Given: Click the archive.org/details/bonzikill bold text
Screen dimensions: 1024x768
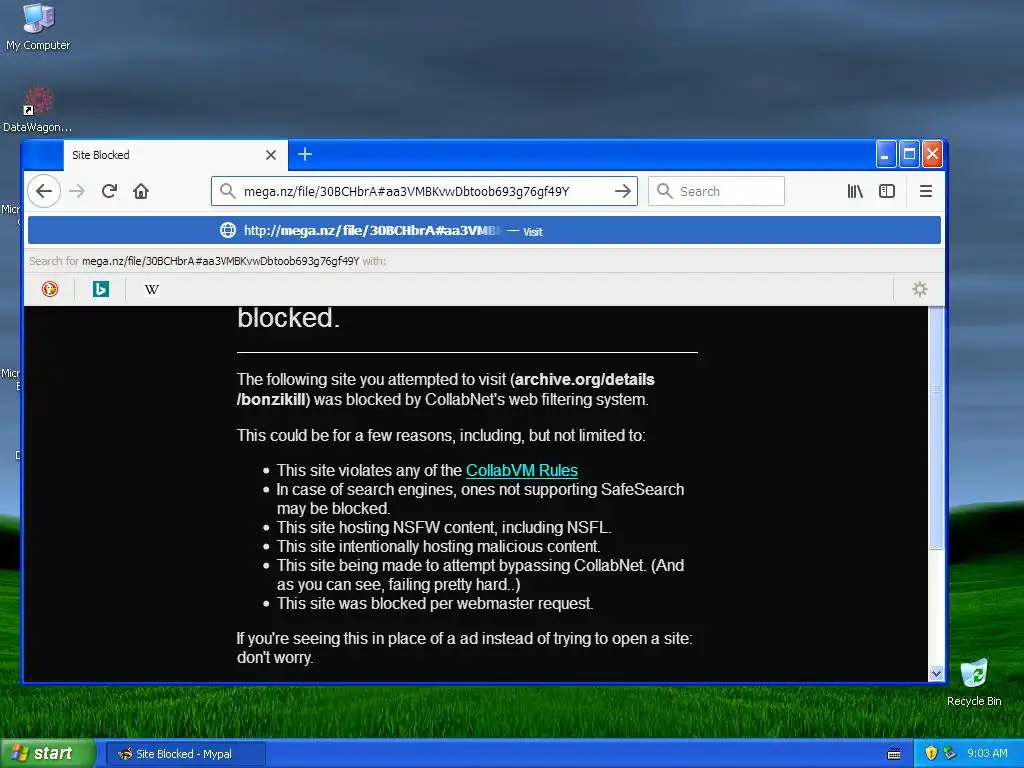Looking at the screenshot, I should (x=445, y=389).
